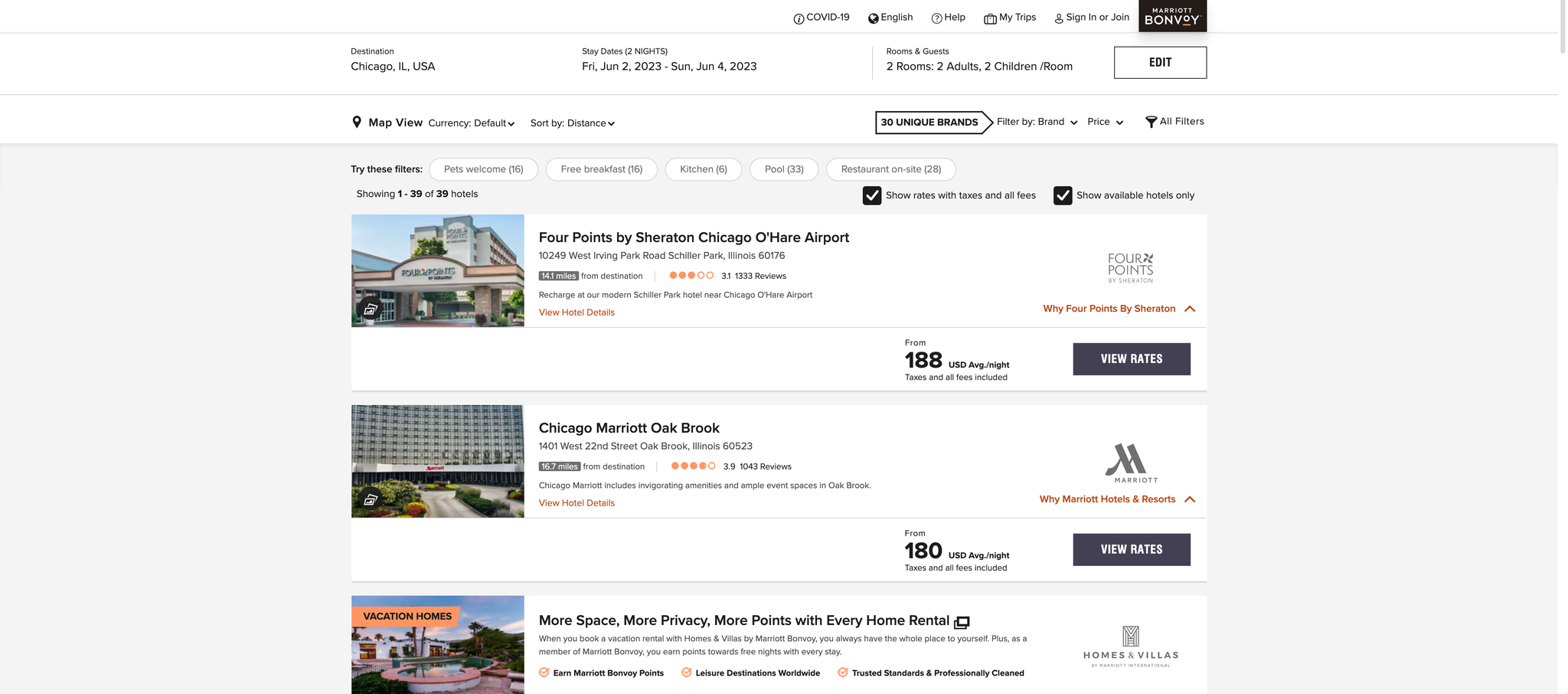The height and width of the screenshot is (694, 1568).
Task: Open Four Points by Sheraton Chicago O'Hare title
Action: click(x=694, y=237)
